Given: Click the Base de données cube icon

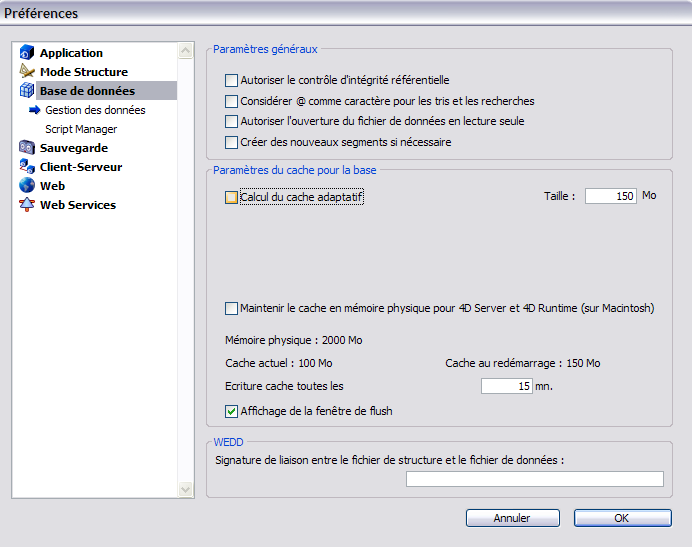Looking at the screenshot, I should point(27,91).
